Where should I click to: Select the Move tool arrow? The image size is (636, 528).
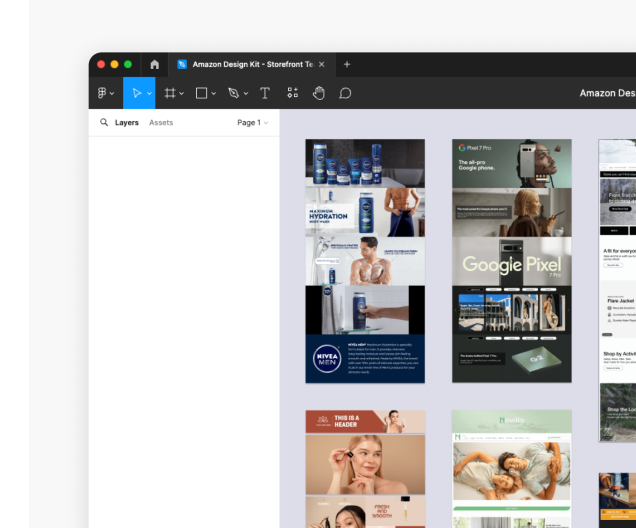pos(137,93)
